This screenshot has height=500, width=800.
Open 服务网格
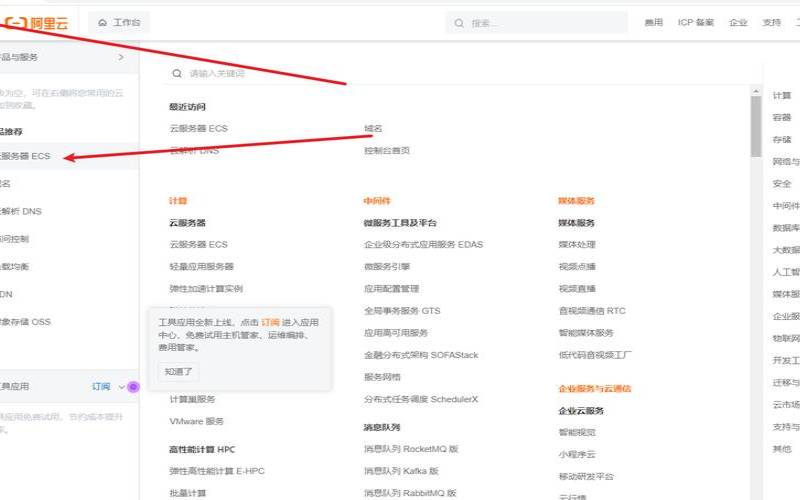pos(382,377)
